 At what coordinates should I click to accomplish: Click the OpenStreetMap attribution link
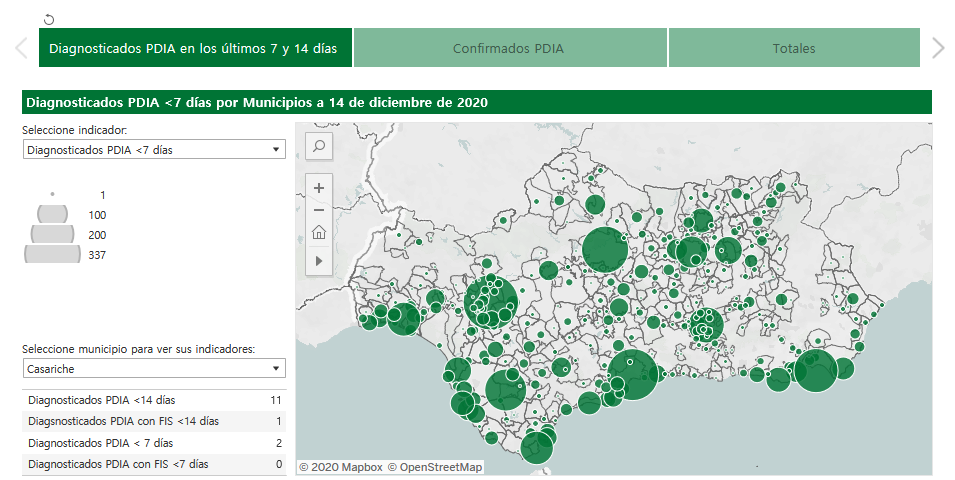[435, 467]
